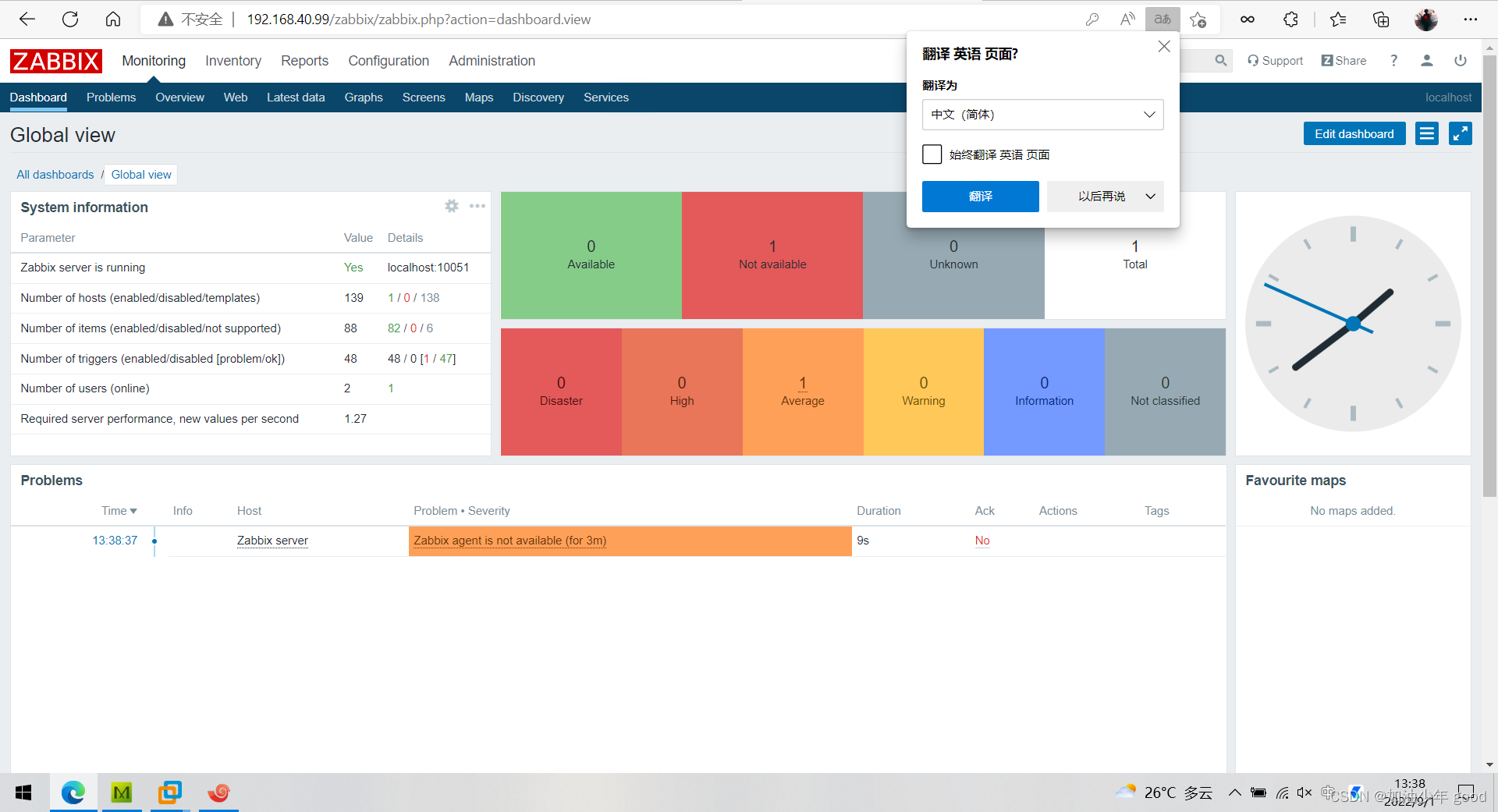Click the volume muted tray icon
Viewport: 1498px width, 812px height.
(1304, 792)
